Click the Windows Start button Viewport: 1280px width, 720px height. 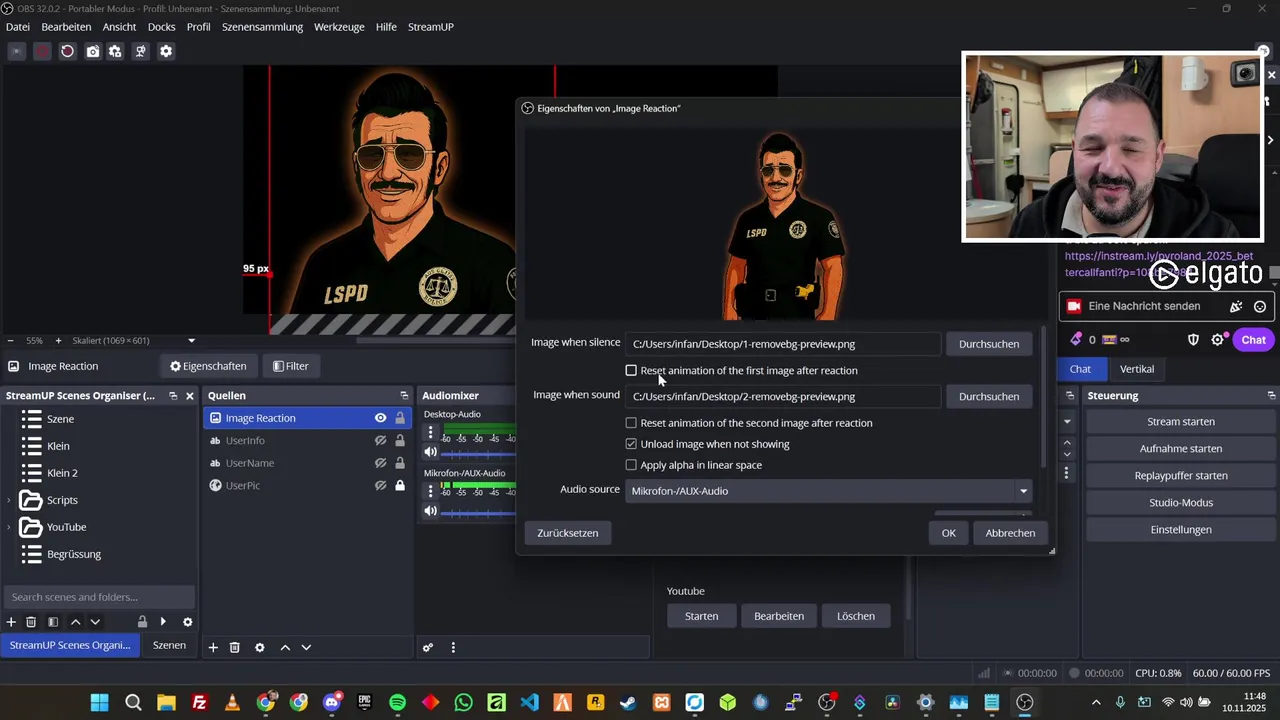[100, 703]
